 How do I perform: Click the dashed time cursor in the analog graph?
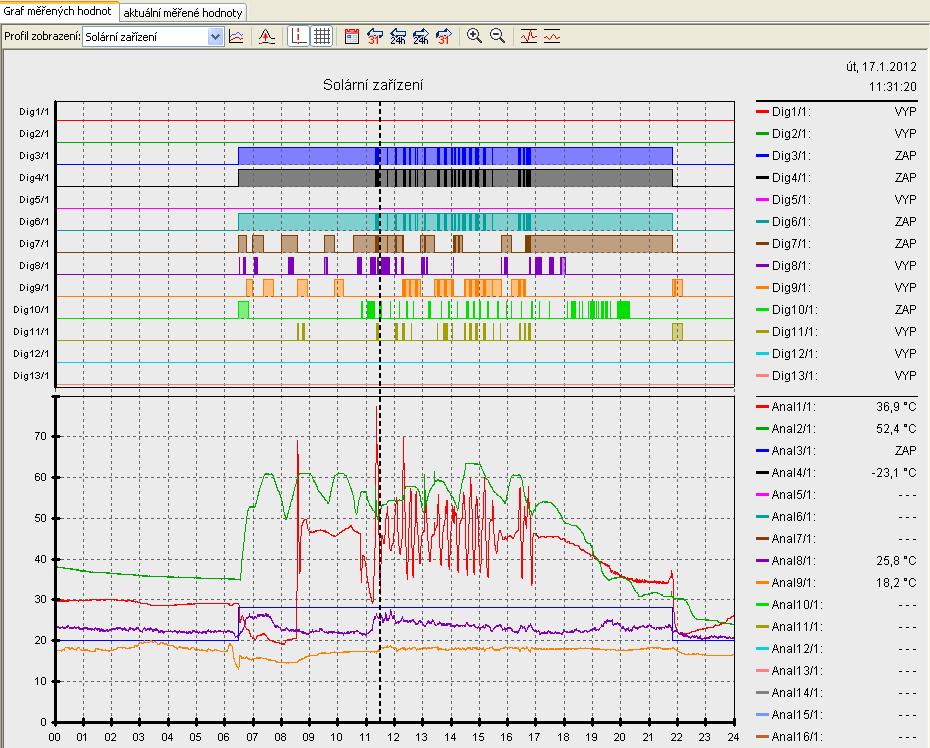(x=380, y=559)
